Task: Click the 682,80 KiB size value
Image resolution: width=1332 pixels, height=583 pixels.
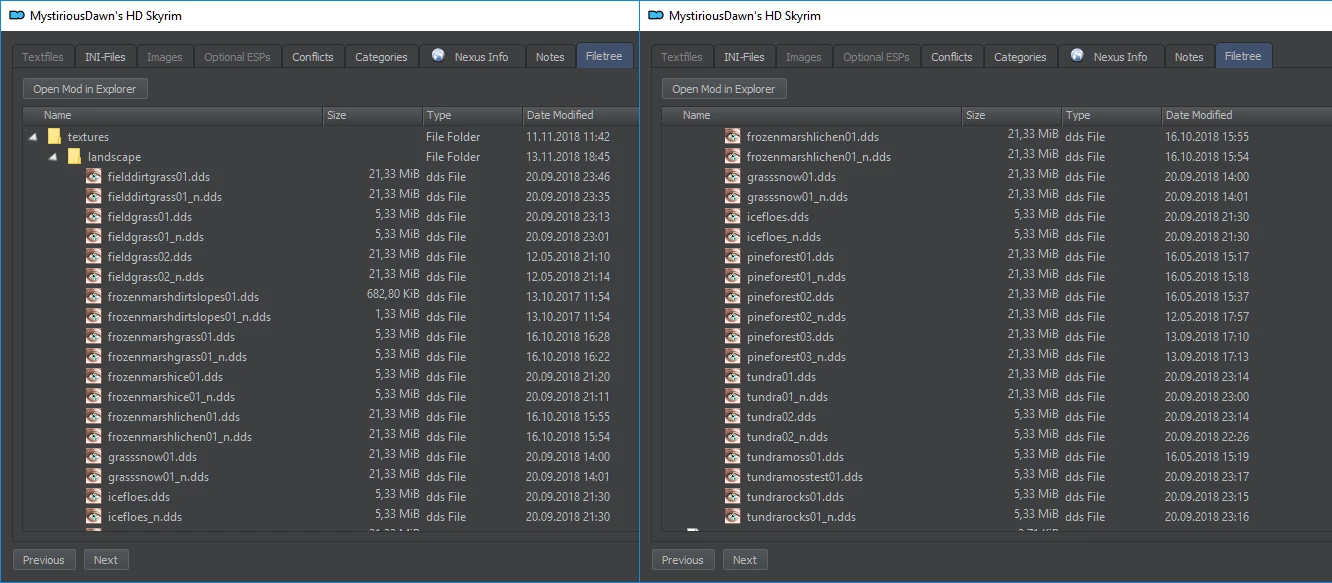Action: (393, 296)
